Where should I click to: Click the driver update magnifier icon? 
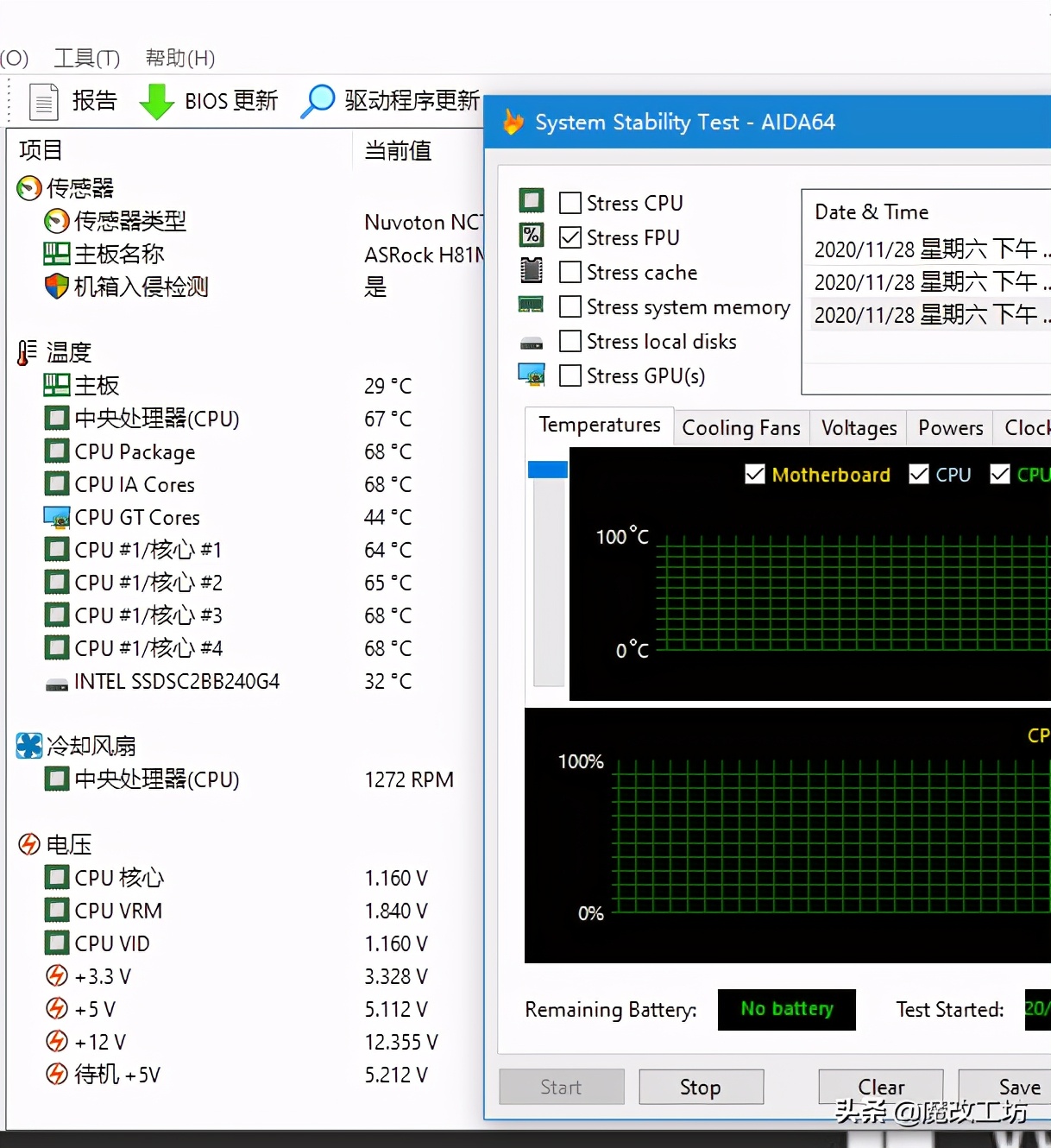[318, 101]
